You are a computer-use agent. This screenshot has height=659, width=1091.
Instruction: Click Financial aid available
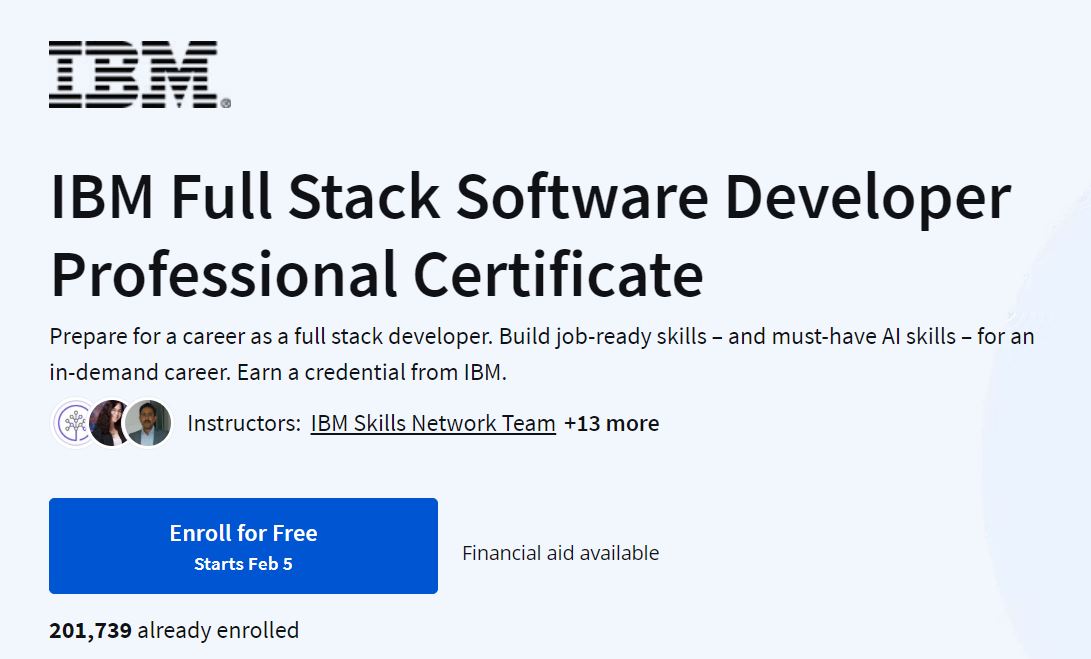pos(560,553)
